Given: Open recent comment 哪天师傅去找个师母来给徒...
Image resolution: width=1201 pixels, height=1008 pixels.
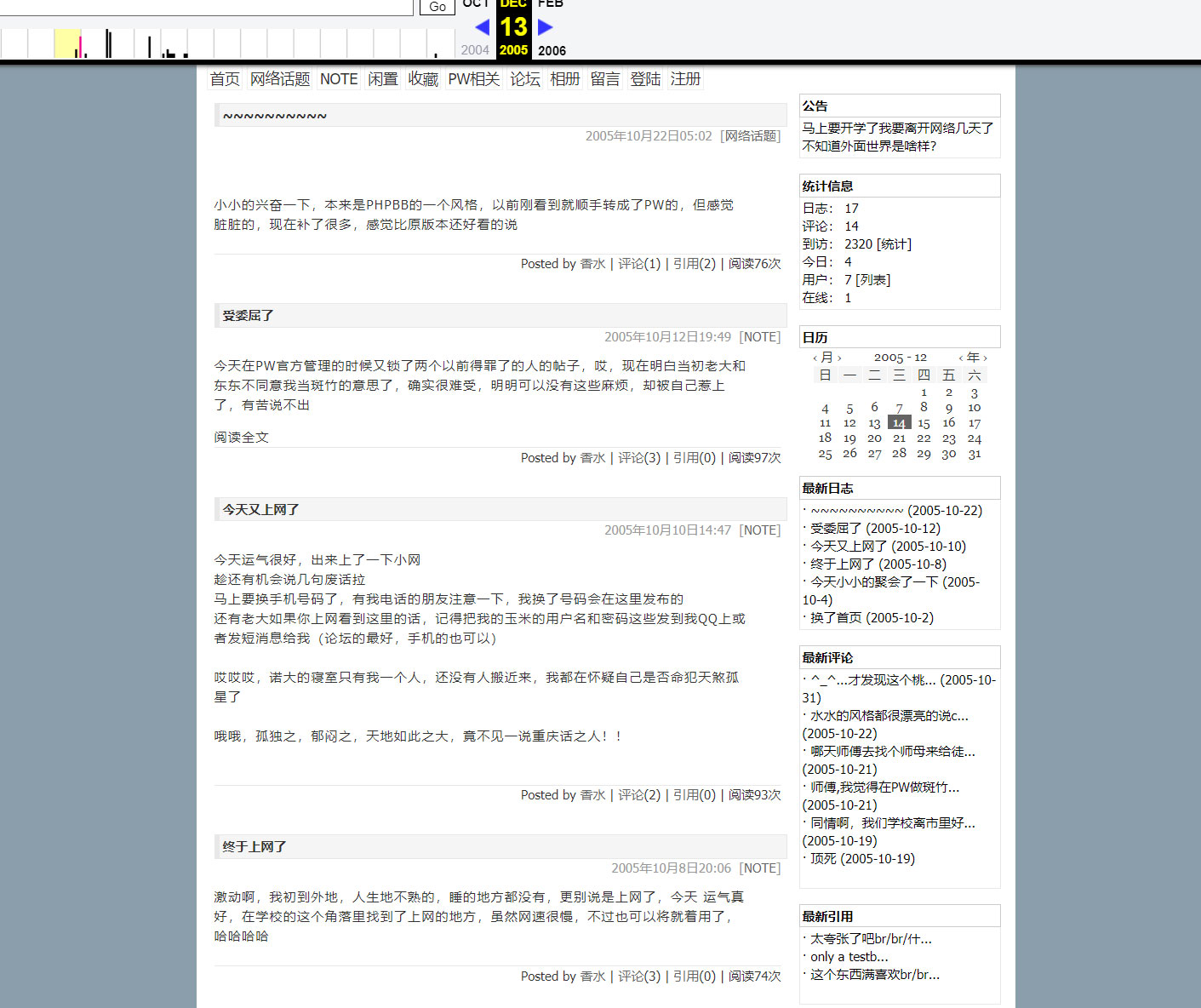Looking at the screenshot, I should click(x=889, y=760).
